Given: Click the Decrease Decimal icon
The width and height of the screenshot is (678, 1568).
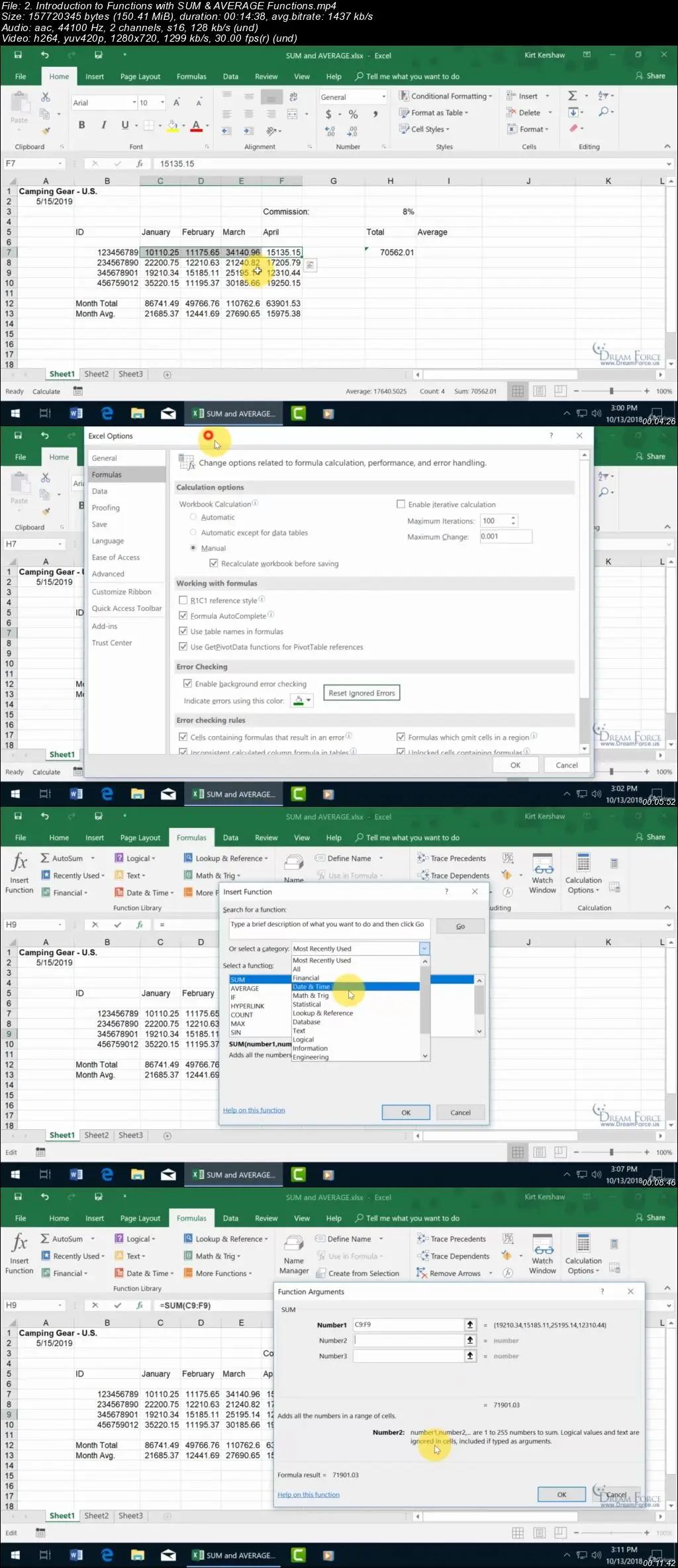Looking at the screenshot, I should pyautogui.click(x=353, y=131).
